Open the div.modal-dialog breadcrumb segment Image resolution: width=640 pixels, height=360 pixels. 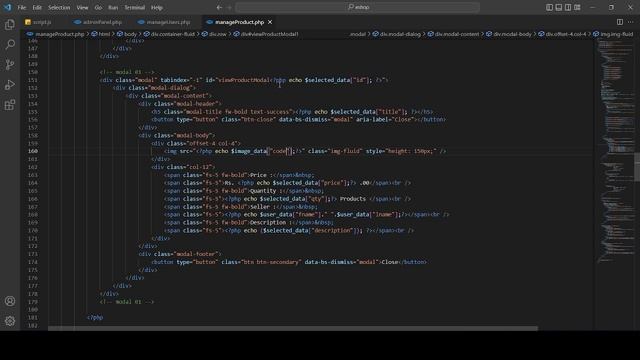tap(400, 34)
